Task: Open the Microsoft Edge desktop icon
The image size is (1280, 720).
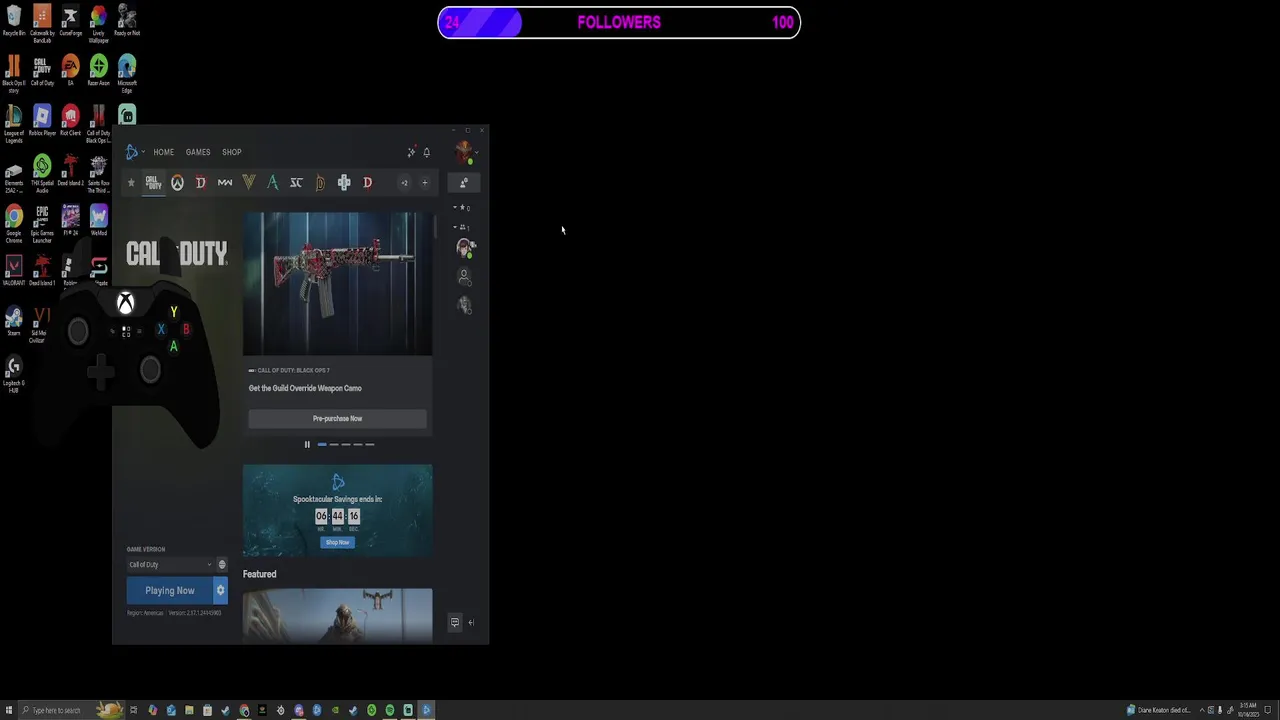Action: click(127, 73)
